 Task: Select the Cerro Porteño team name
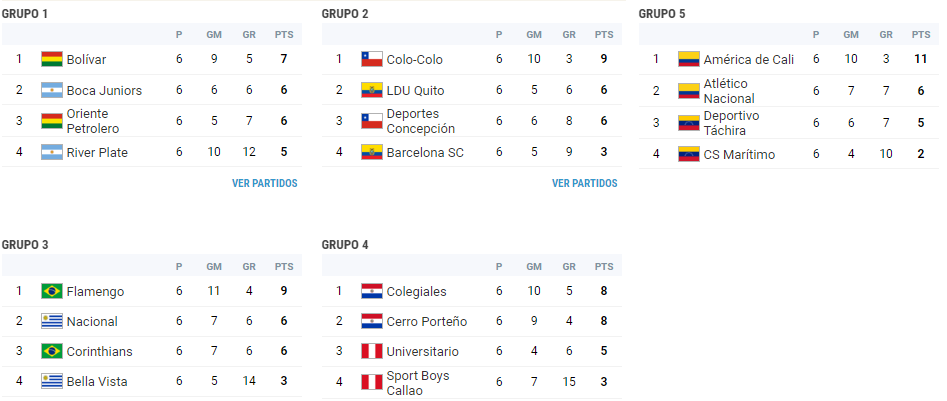[x=426, y=322]
